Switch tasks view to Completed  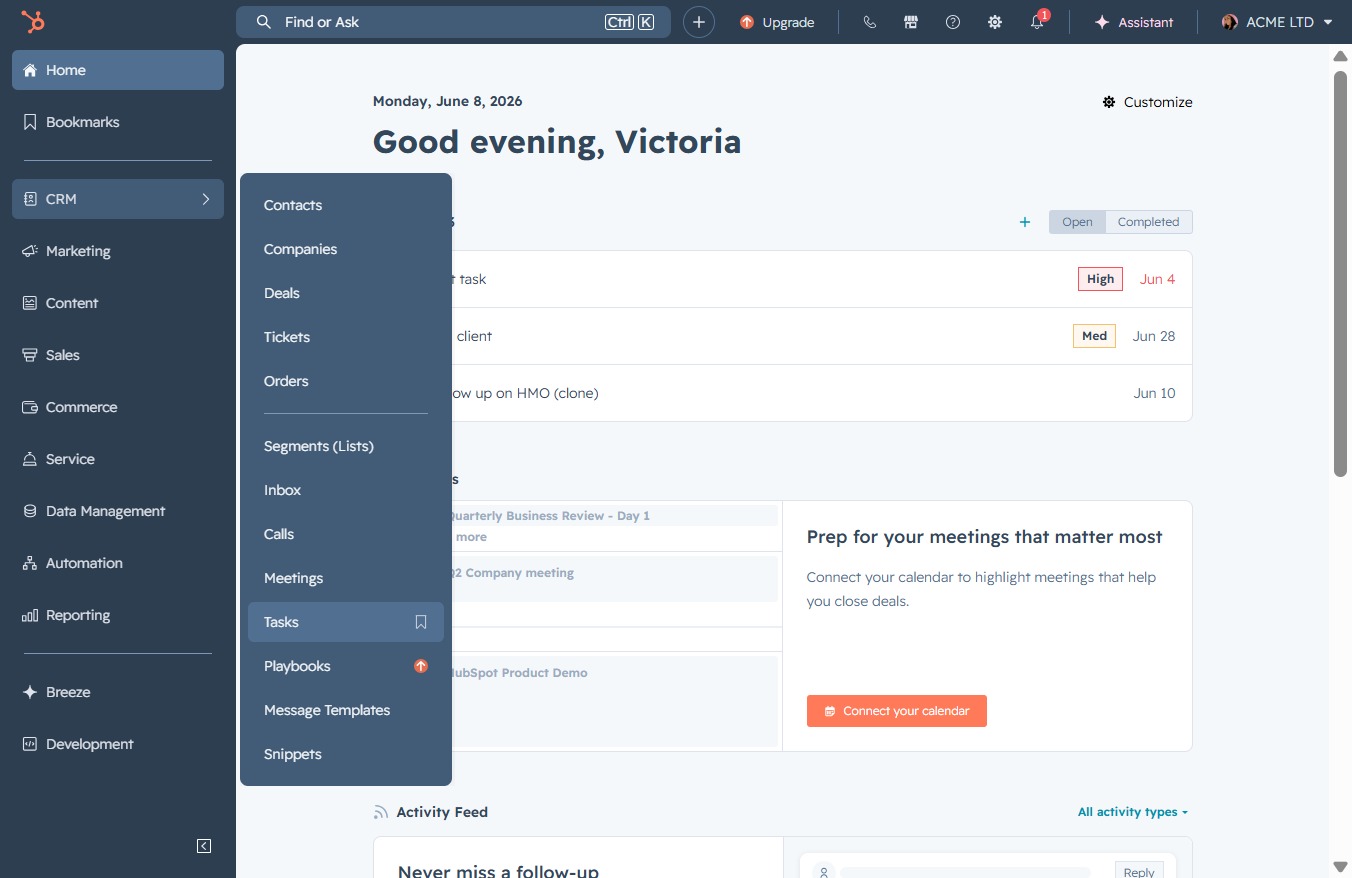click(x=1148, y=222)
